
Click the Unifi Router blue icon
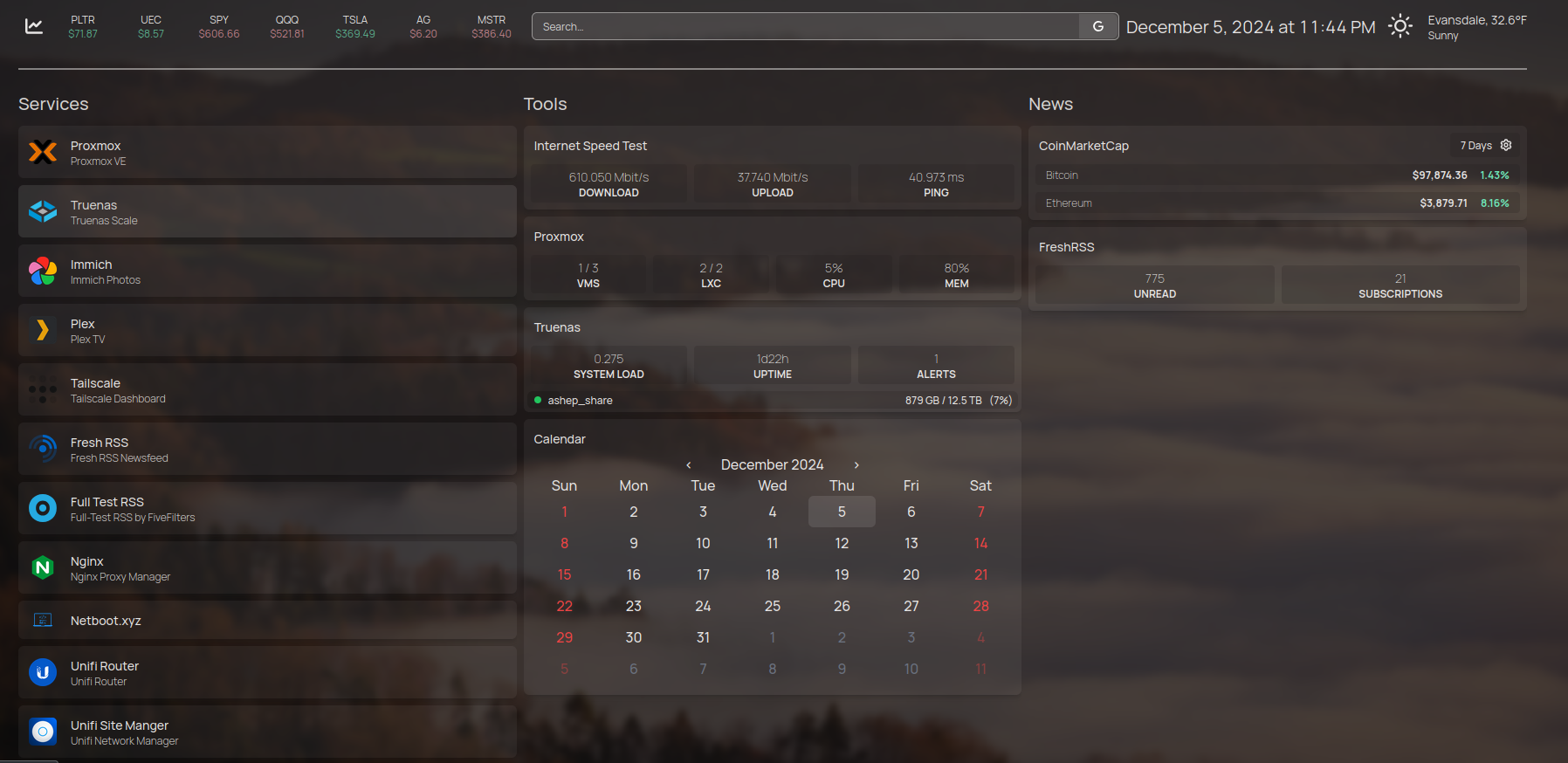coord(42,673)
